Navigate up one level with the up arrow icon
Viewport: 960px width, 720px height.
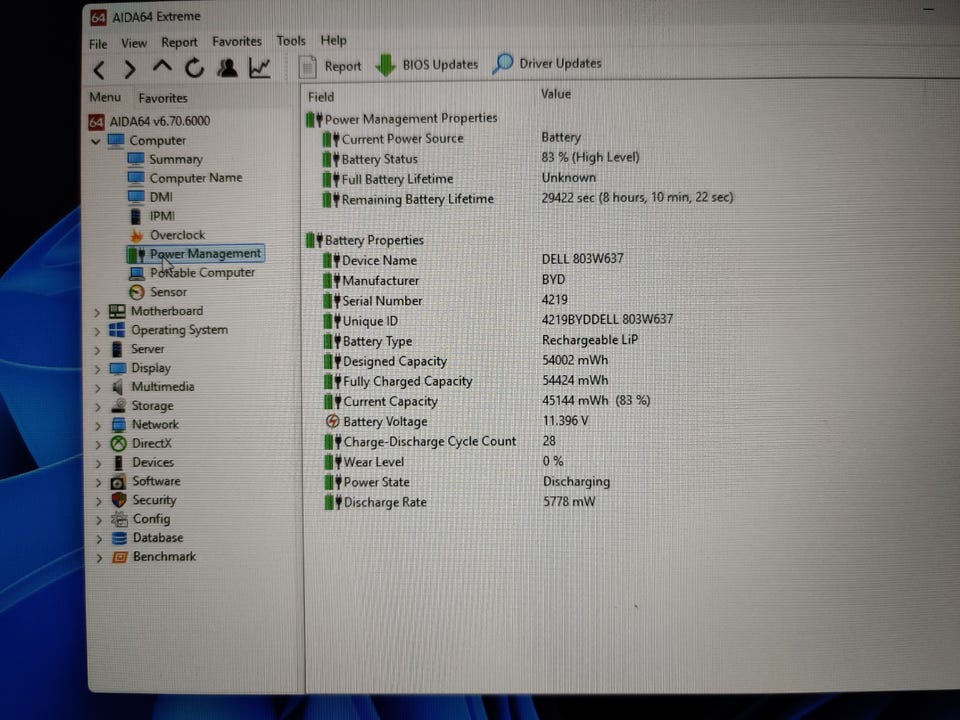(x=162, y=67)
